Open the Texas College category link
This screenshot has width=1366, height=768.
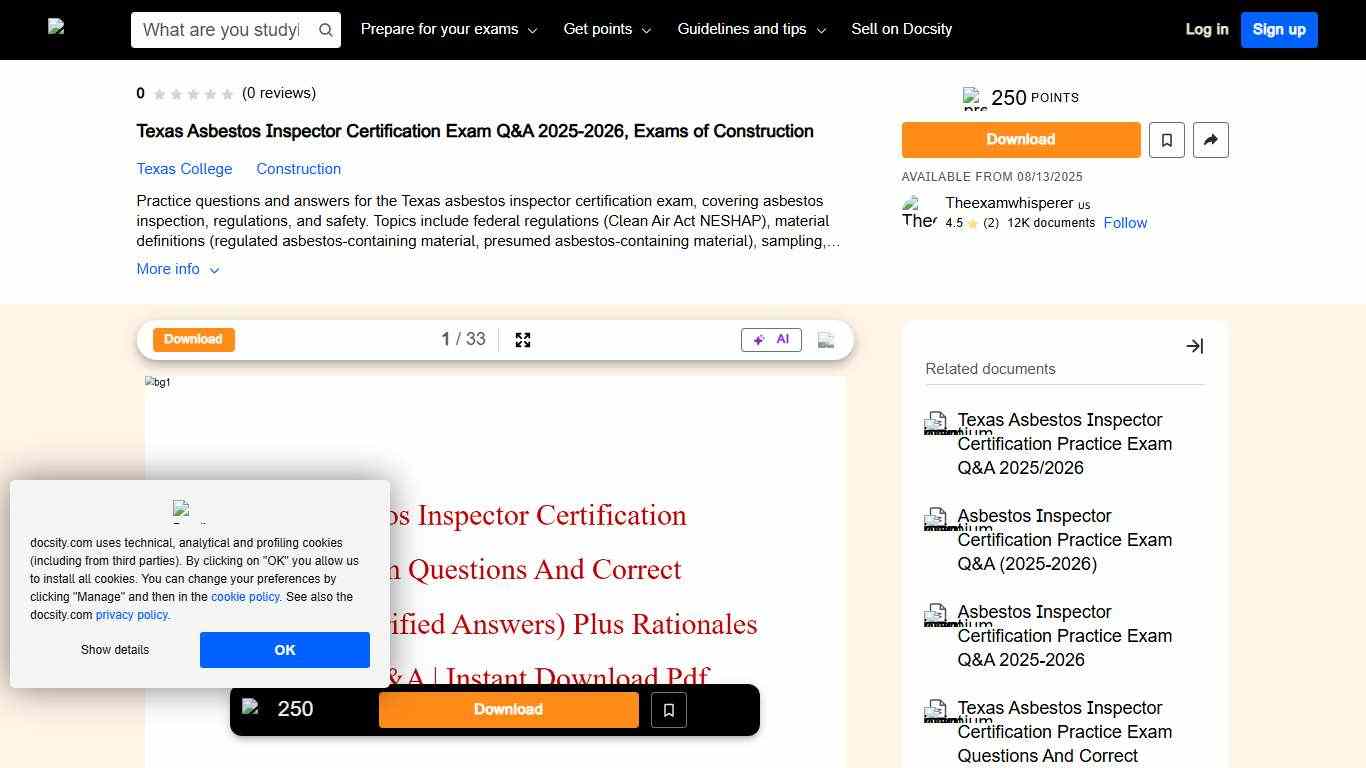click(184, 169)
